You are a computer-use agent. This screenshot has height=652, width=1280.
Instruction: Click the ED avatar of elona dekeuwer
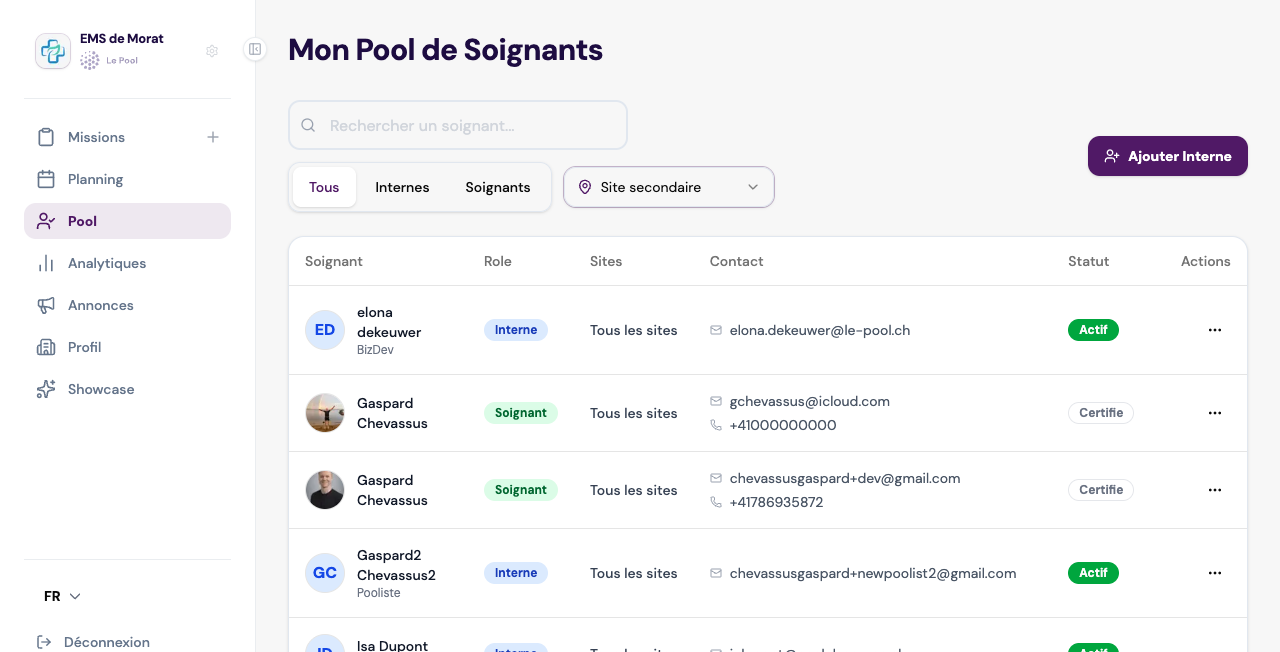[x=325, y=330]
